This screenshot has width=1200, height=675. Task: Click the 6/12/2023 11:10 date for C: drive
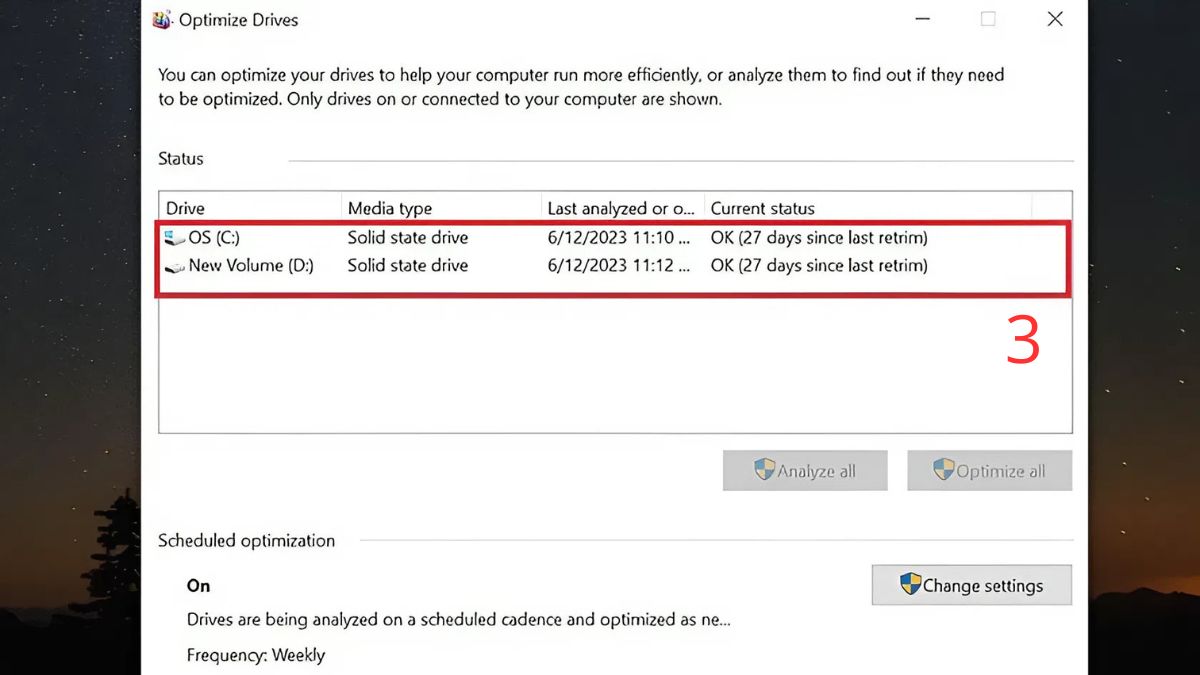click(618, 238)
